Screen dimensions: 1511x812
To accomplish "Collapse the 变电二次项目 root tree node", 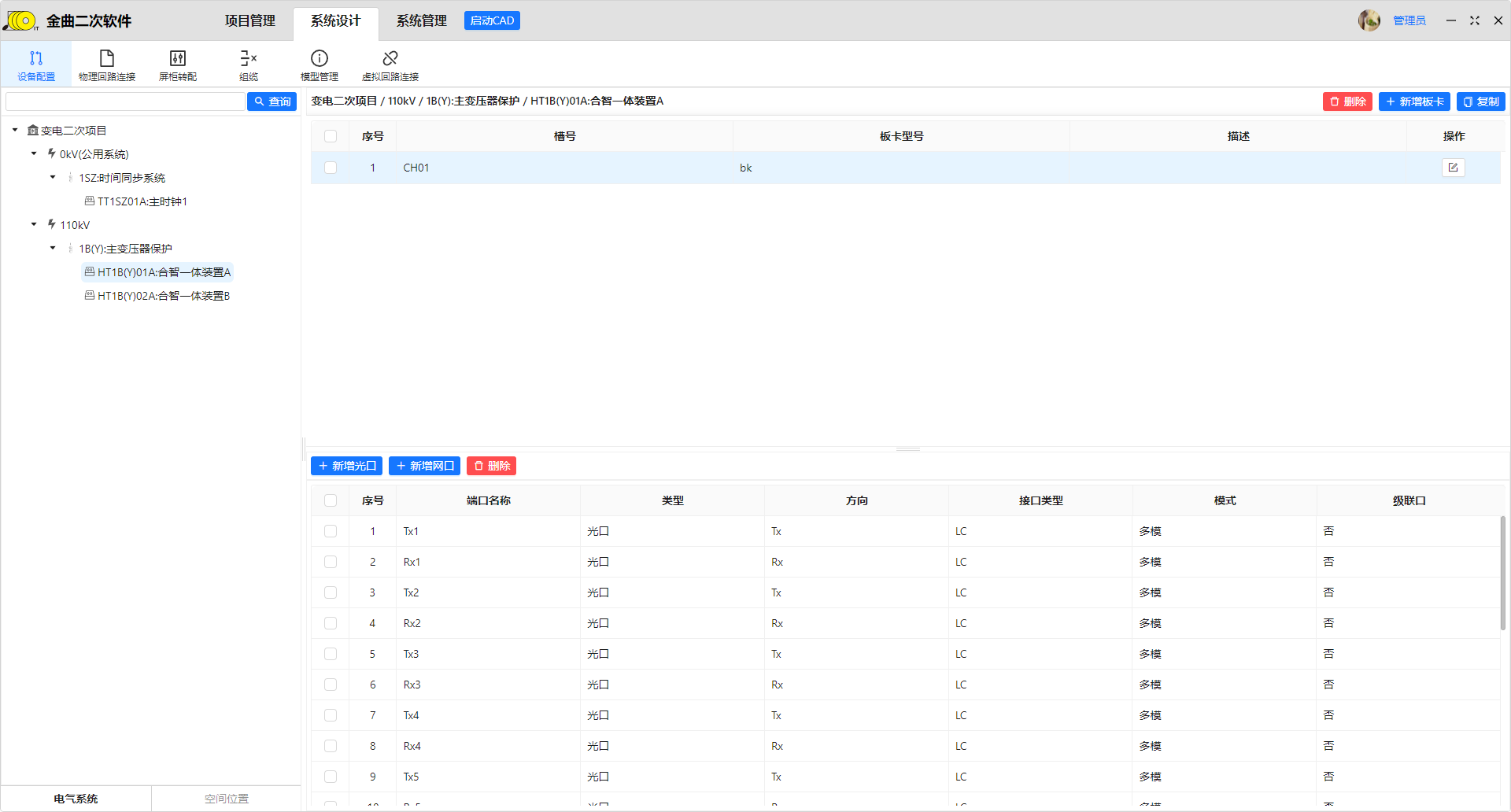I will pyautogui.click(x=15, y=131).
